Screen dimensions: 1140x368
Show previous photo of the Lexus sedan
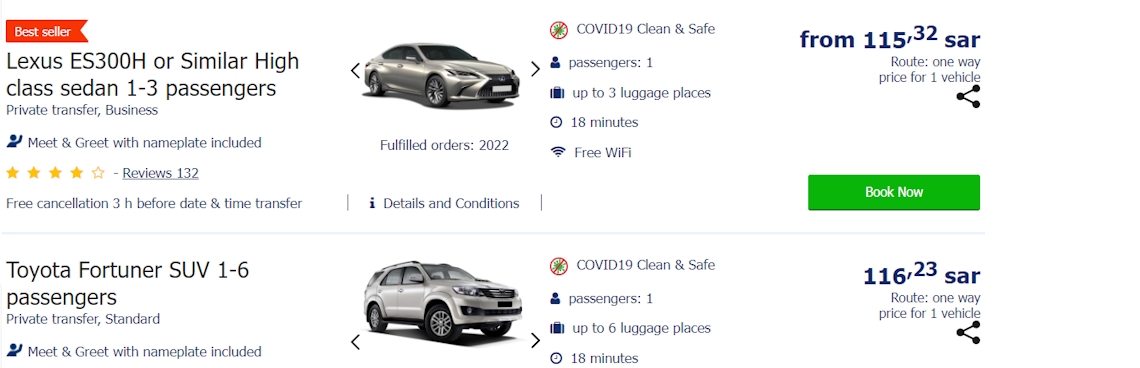[x=356, y=71]
